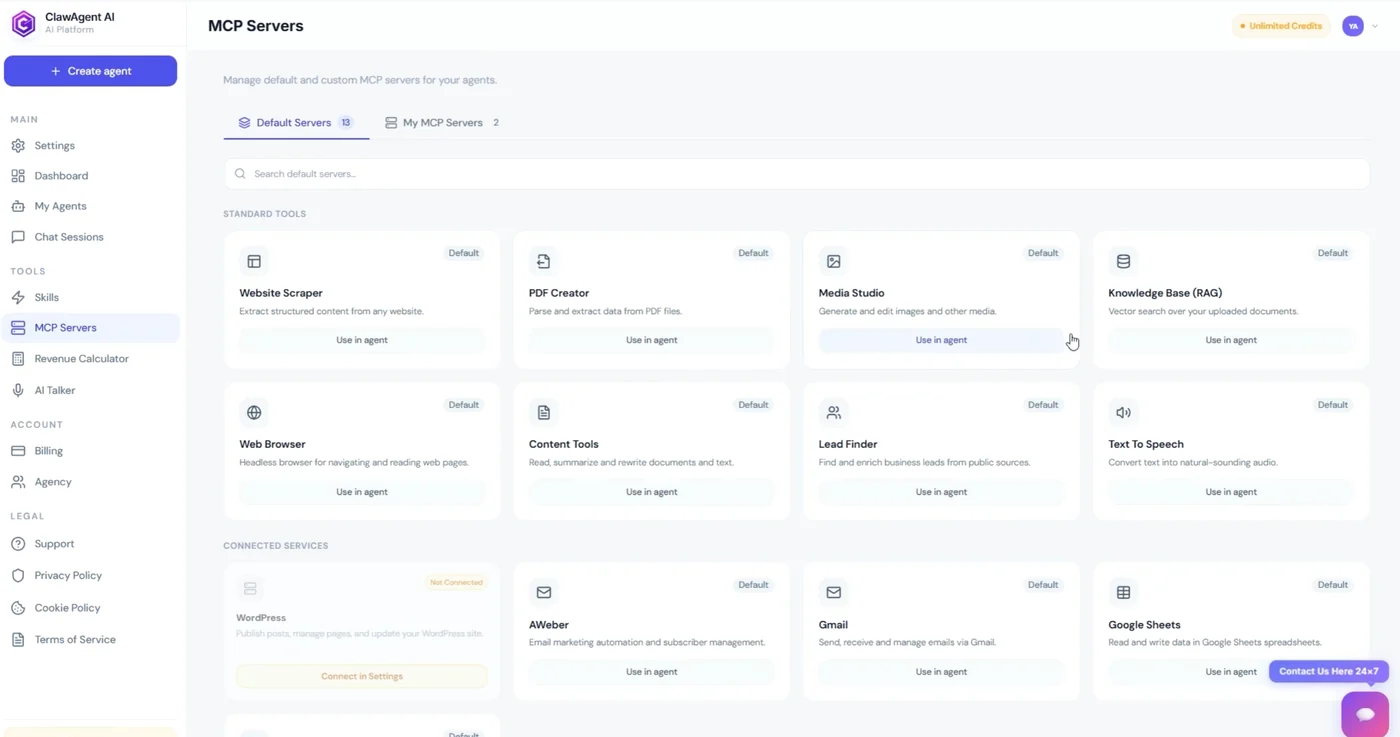Click the Standard Tools section heading
This screenshot has height=737, width=1400.
265,214
